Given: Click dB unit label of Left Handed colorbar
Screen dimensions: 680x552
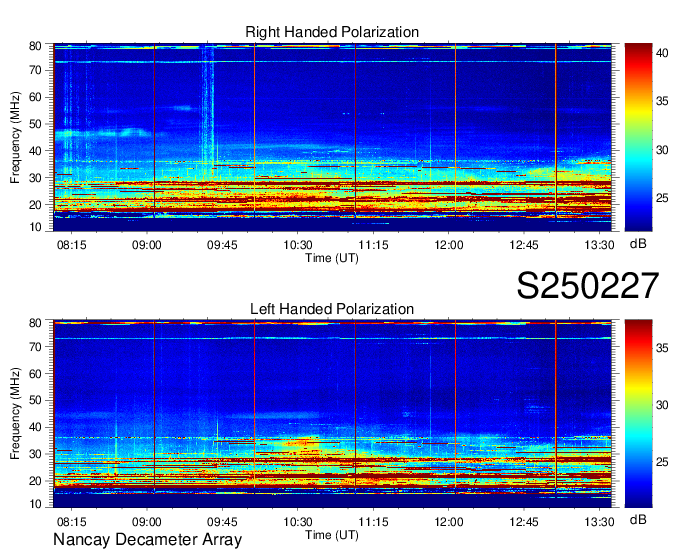Looking at the screenshot, I should point(638,520).
